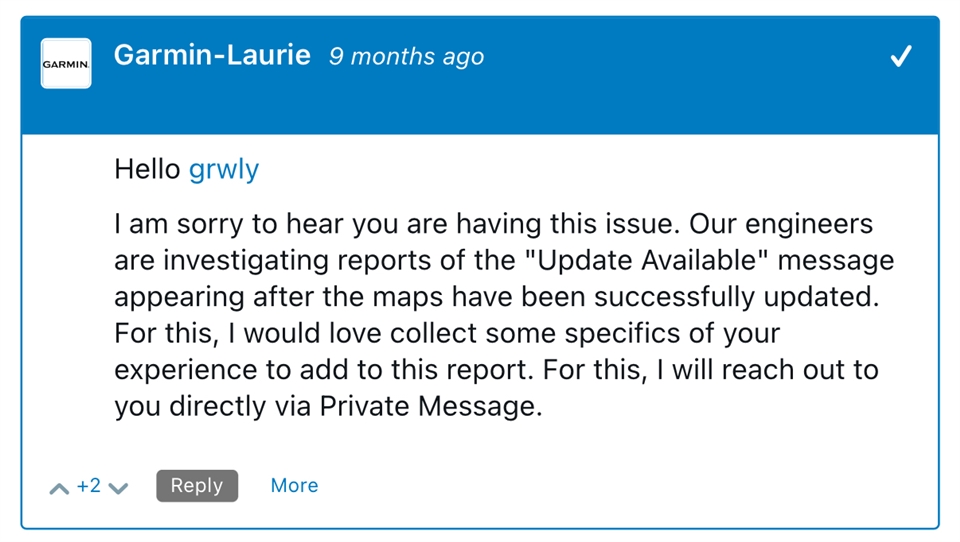Upvote the reply with the up arrow

(59, 488)
